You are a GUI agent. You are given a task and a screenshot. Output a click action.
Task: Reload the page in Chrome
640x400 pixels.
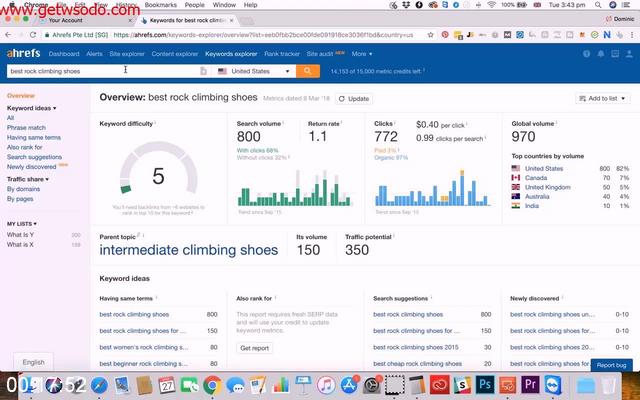tap(33, 35)
